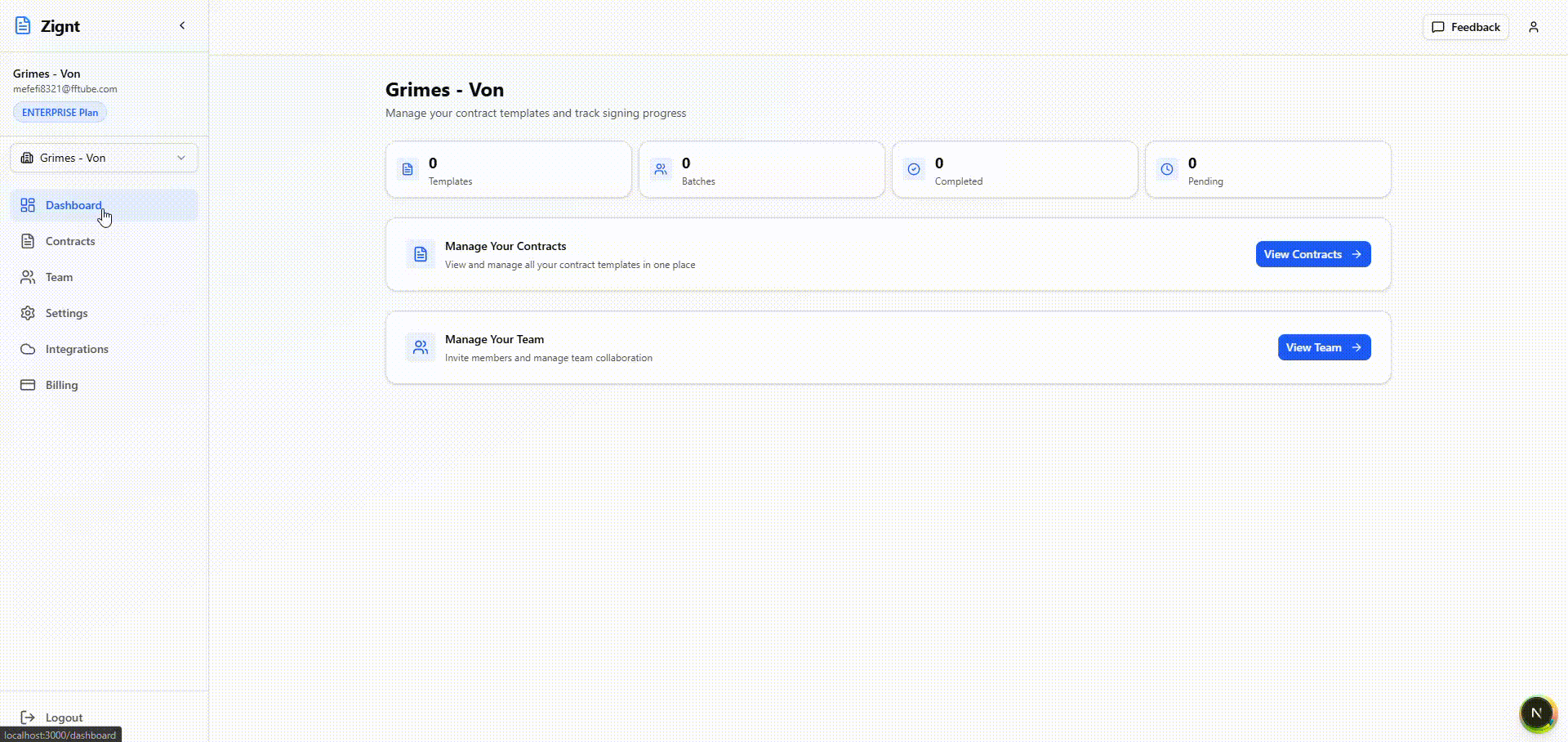
Task: Click the Pending clock icon
Action: tap(1167, 169)
